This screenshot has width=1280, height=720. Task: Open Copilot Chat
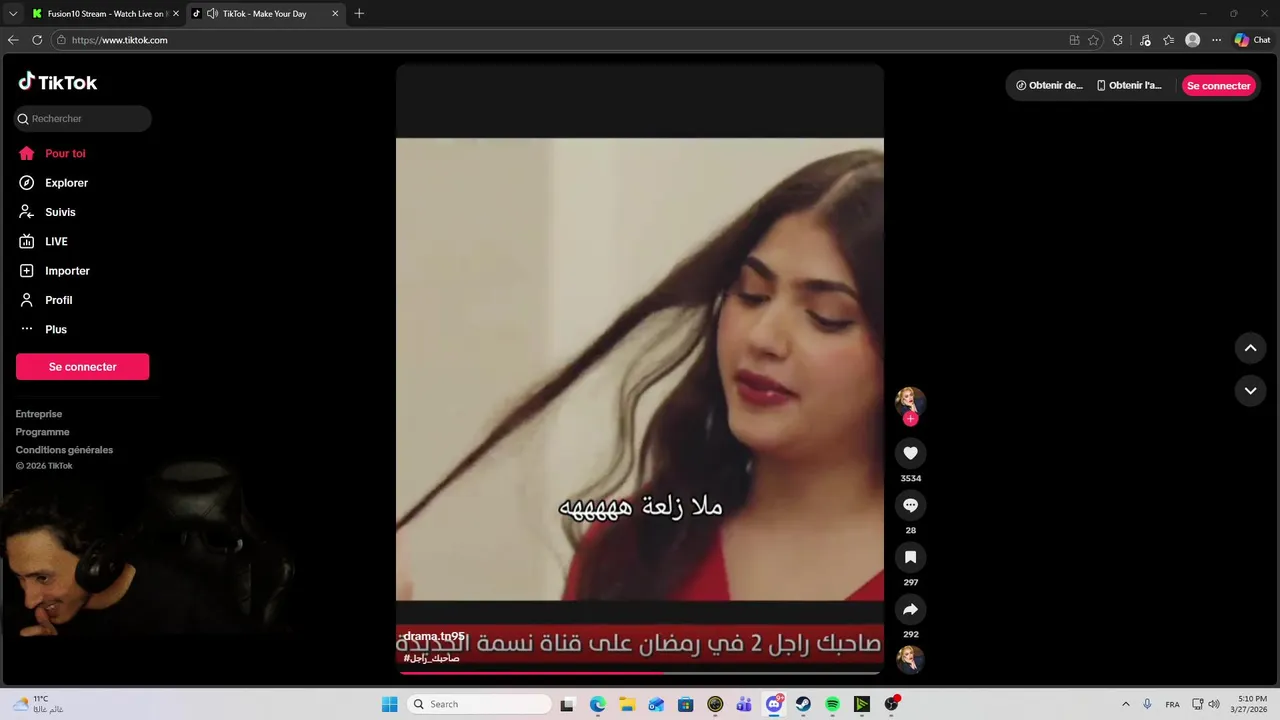[1252, 40]
